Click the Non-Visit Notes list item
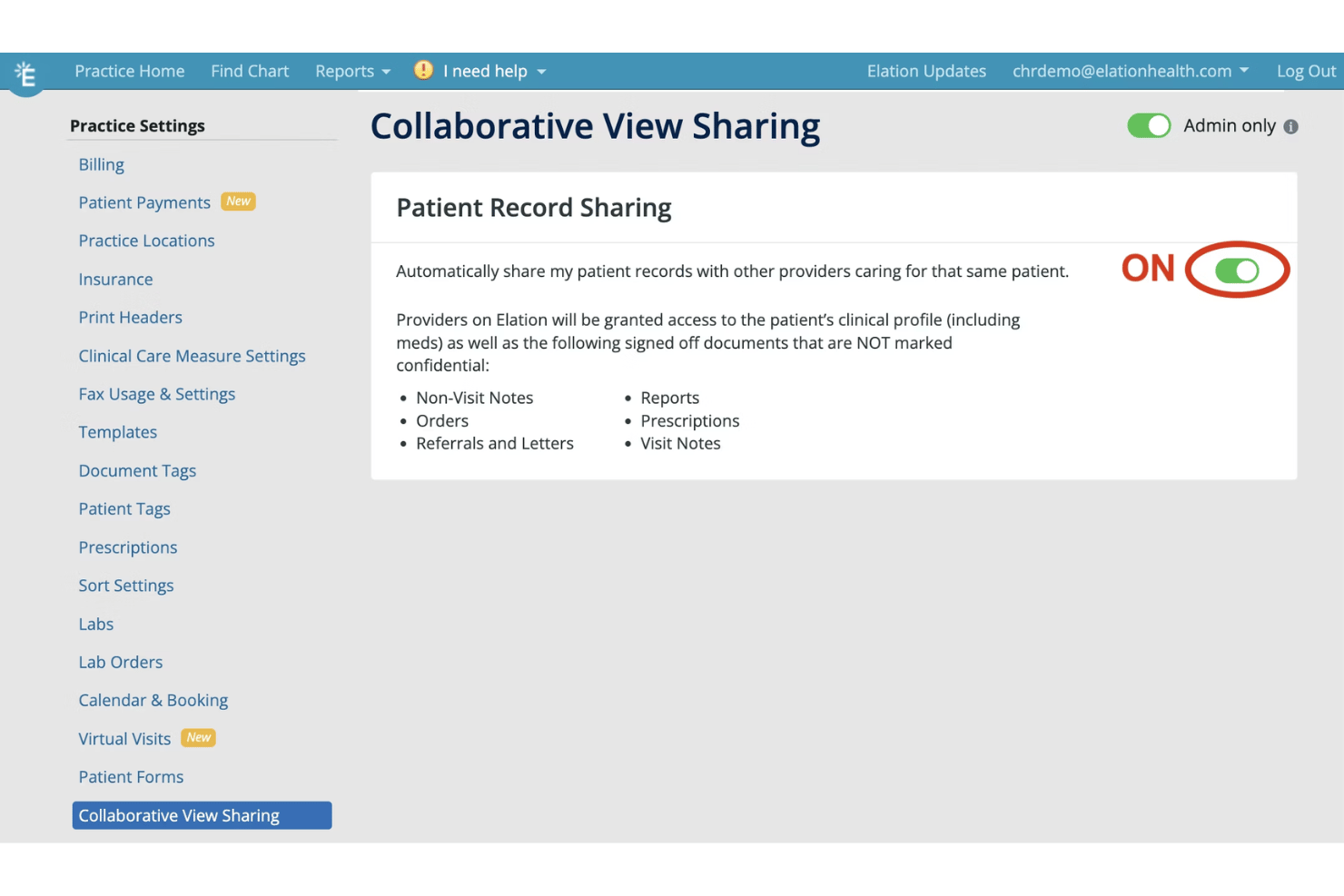 (x=474, y=398)
